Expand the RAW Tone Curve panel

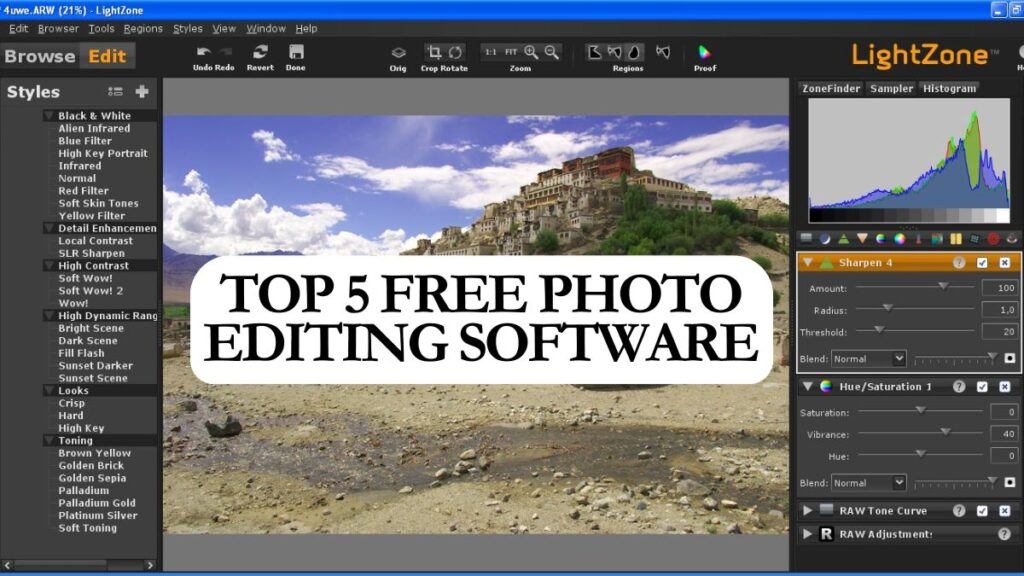[x=807, y=511]
